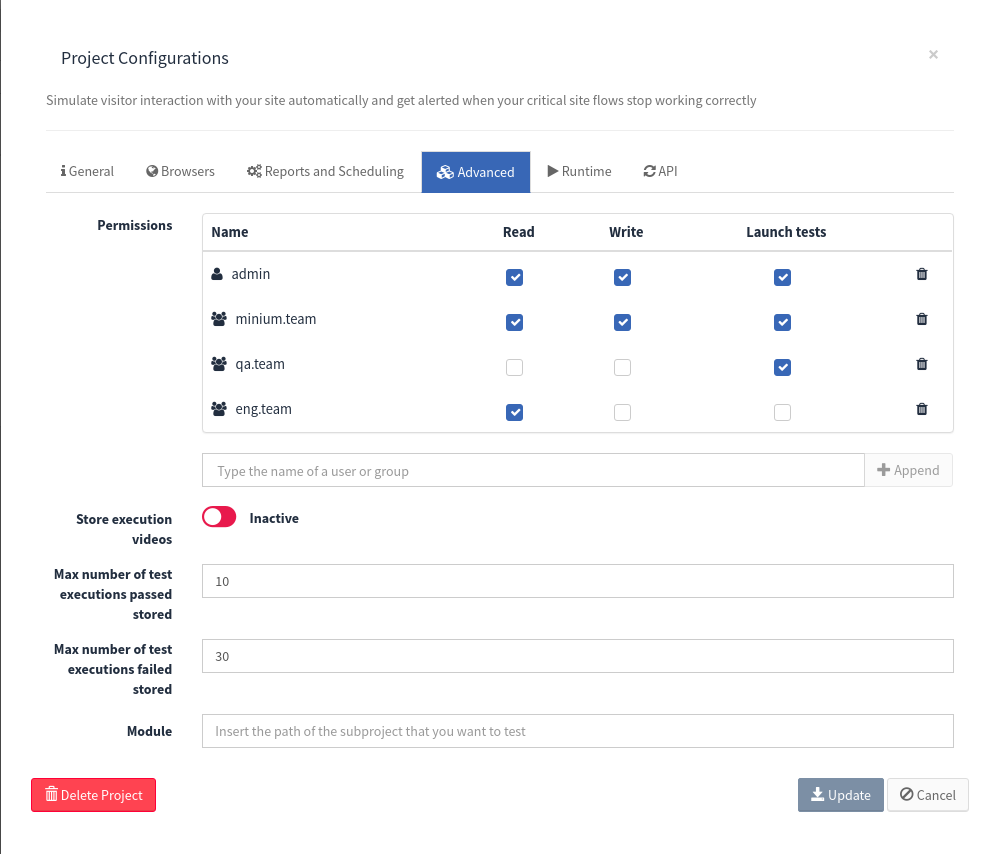Open the General tab
998x854 pixels.
click(87, 171)
